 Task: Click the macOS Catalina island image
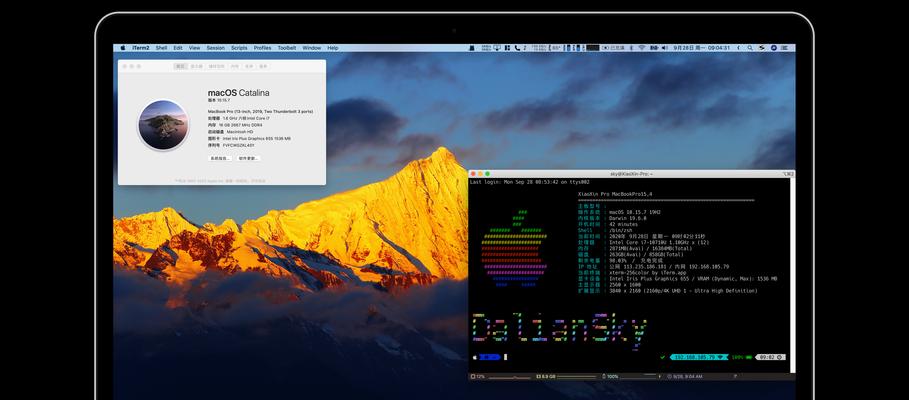click(163, 125)
